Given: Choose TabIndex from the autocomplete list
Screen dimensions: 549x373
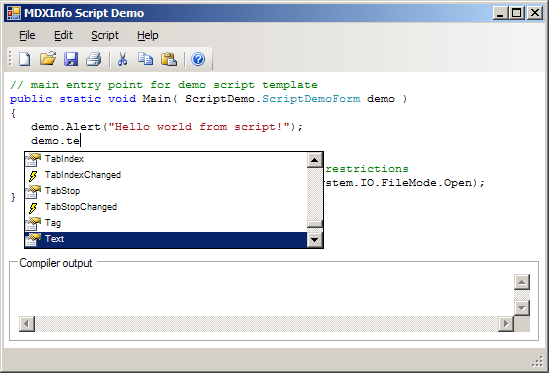Looking at the screenshot, I should (x=166, y=159).
